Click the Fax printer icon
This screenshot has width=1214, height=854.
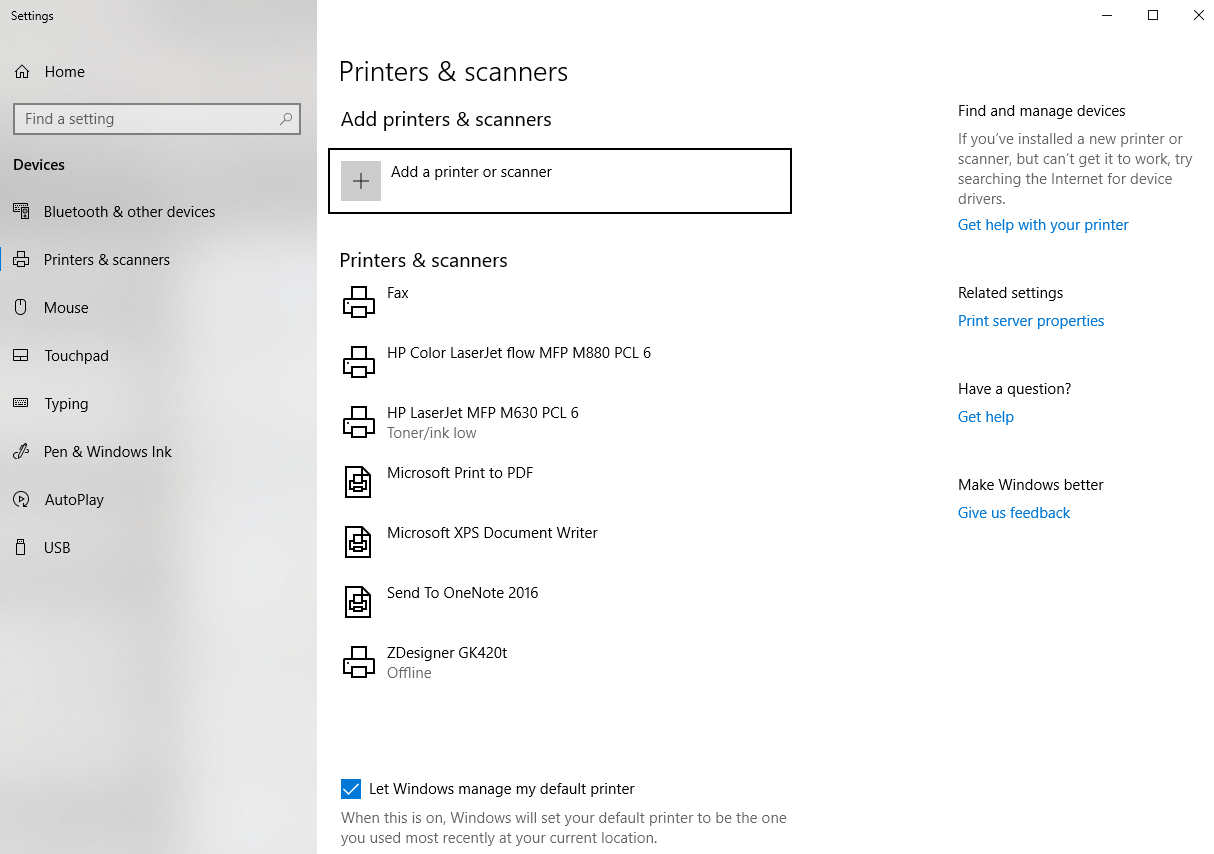coord(359,302)
